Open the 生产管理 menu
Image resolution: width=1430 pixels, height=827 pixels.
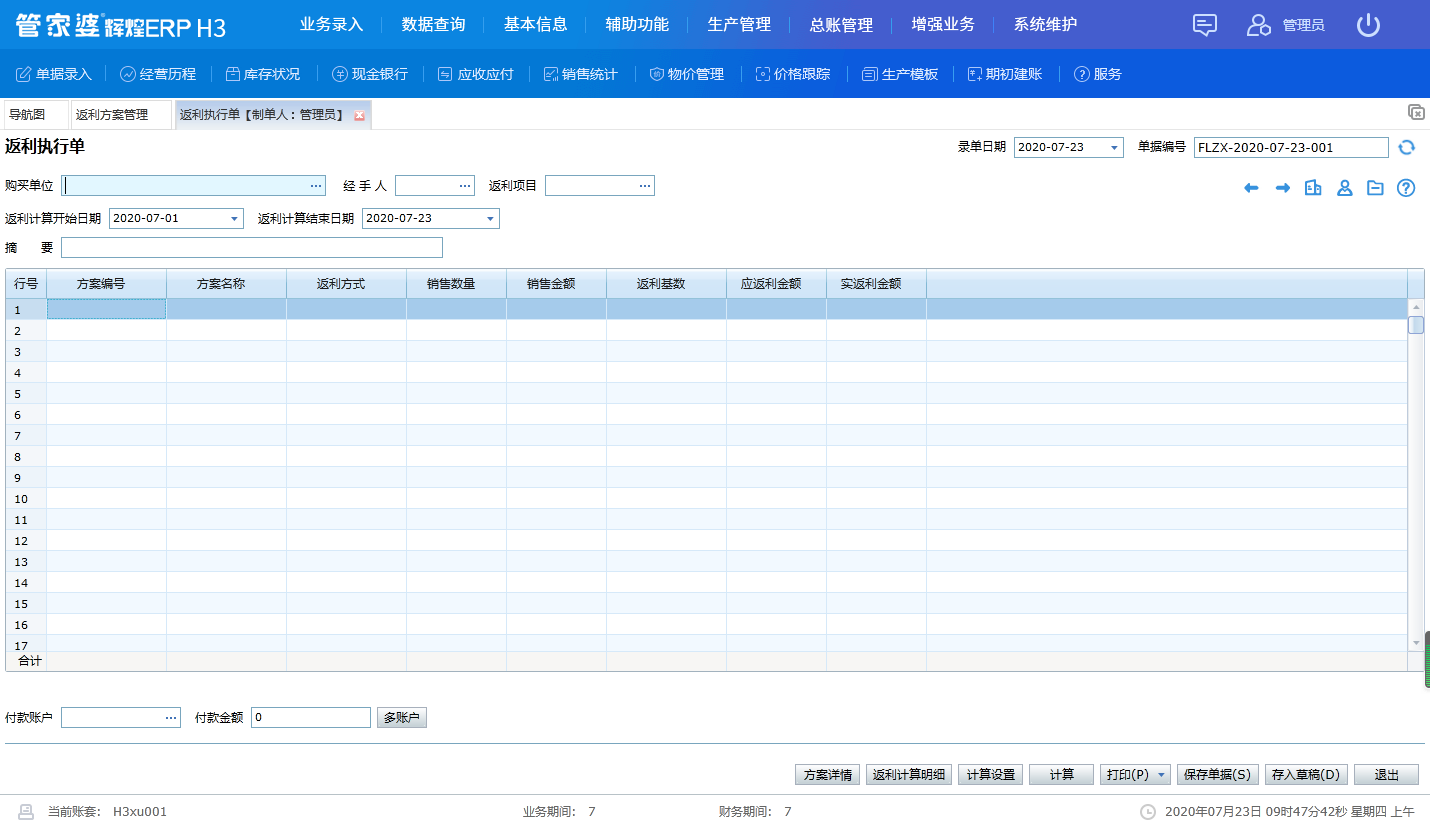coord(739,25)
